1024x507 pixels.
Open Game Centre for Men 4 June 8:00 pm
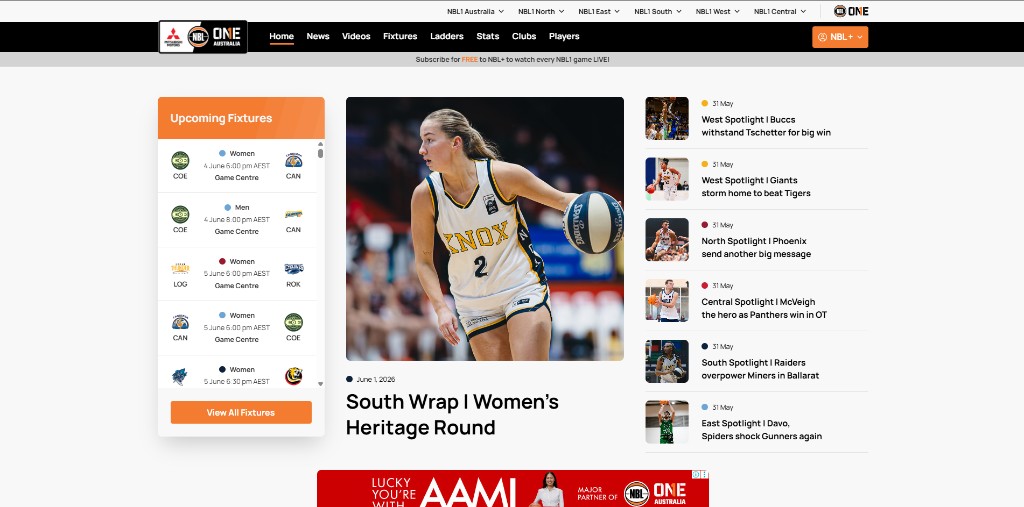(236, 231)
